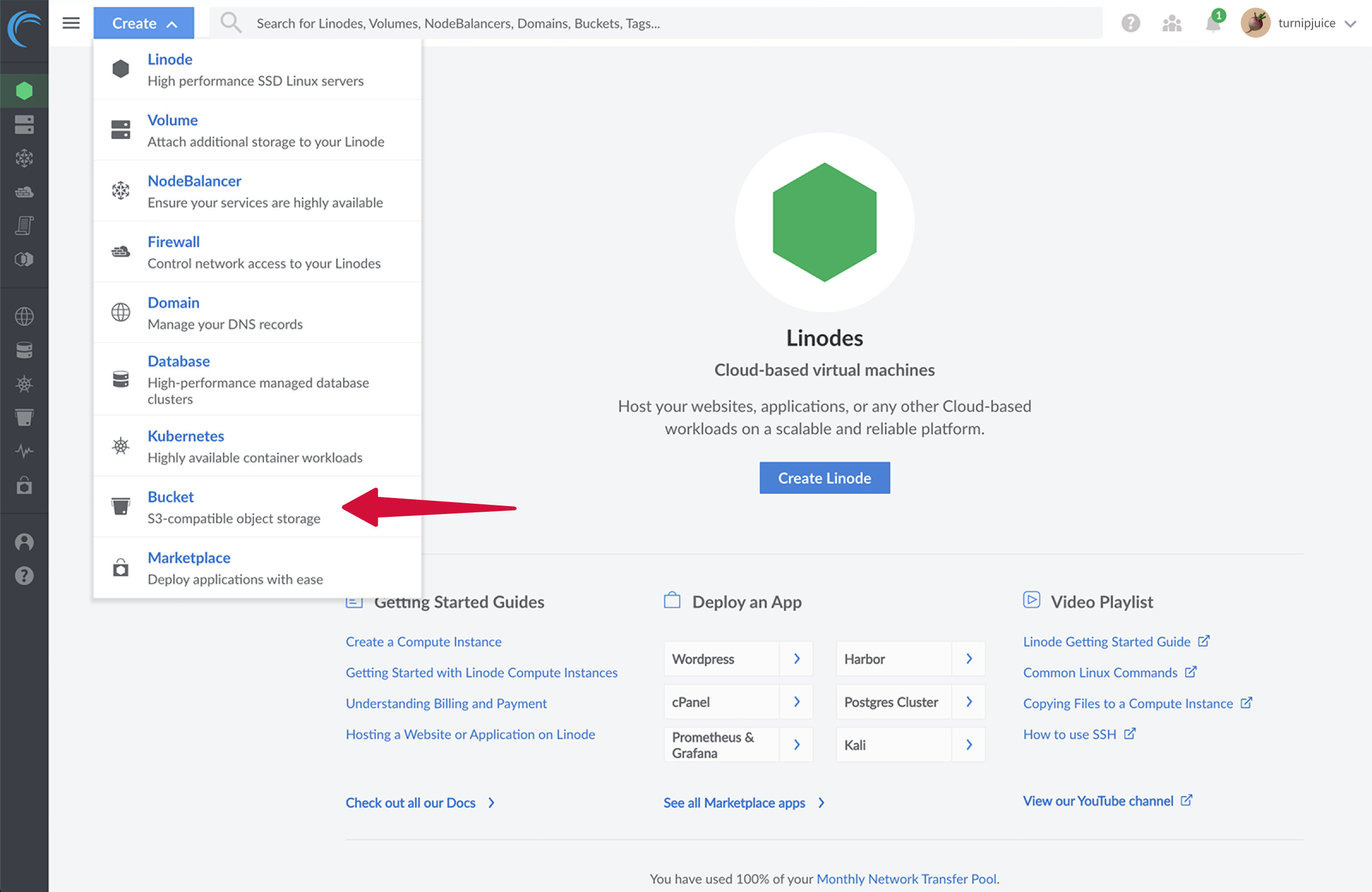Click the Help question mark icon
This screenshot has height=892, width=1372.
pyautogui.click(x=1129, y=23)
